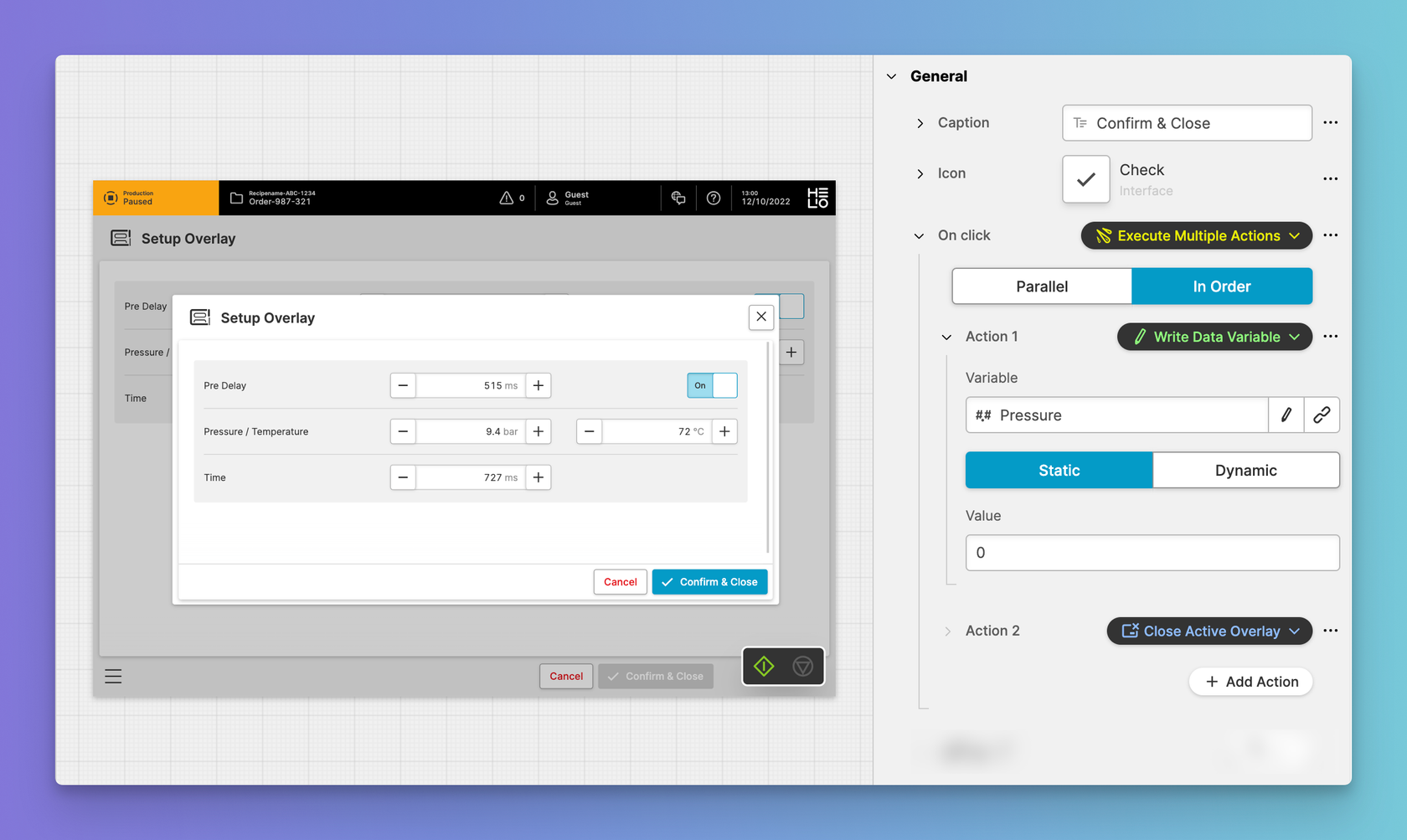Click the green start diamond icon
Viewport: 1407px width, 840px height.
[764, 667]
